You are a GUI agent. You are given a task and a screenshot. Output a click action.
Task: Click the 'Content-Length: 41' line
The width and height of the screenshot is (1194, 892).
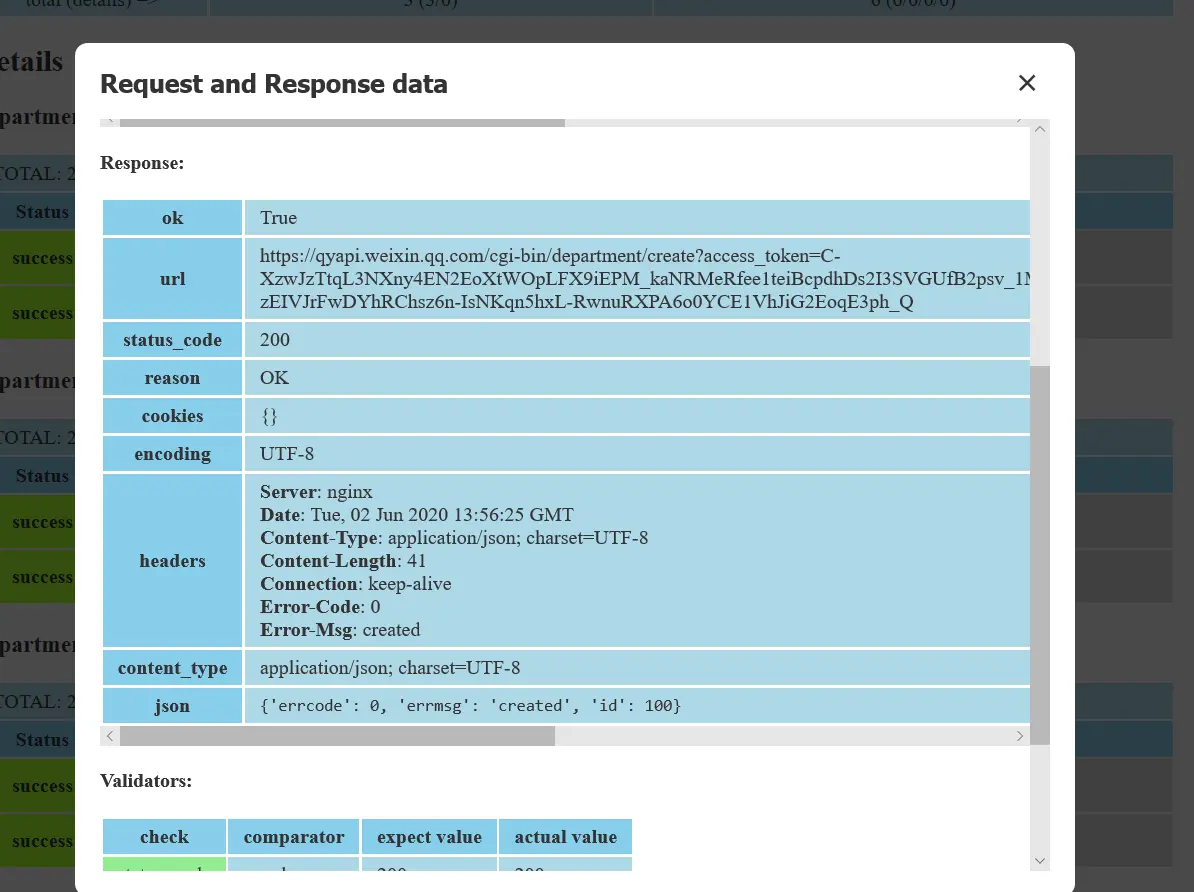coord(343,561)
